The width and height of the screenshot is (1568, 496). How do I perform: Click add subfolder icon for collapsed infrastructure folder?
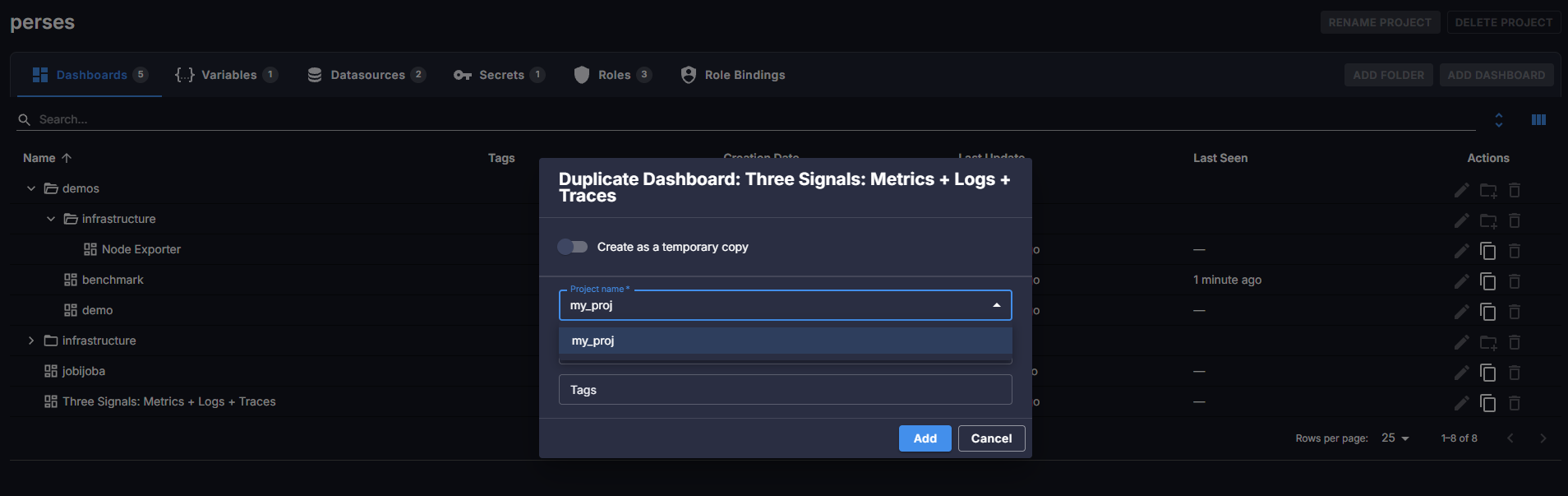pos(1488,342)
